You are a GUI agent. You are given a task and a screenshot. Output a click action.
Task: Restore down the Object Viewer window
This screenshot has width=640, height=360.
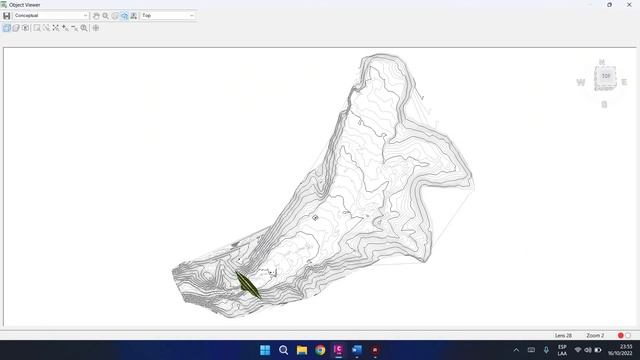[609, 4]
